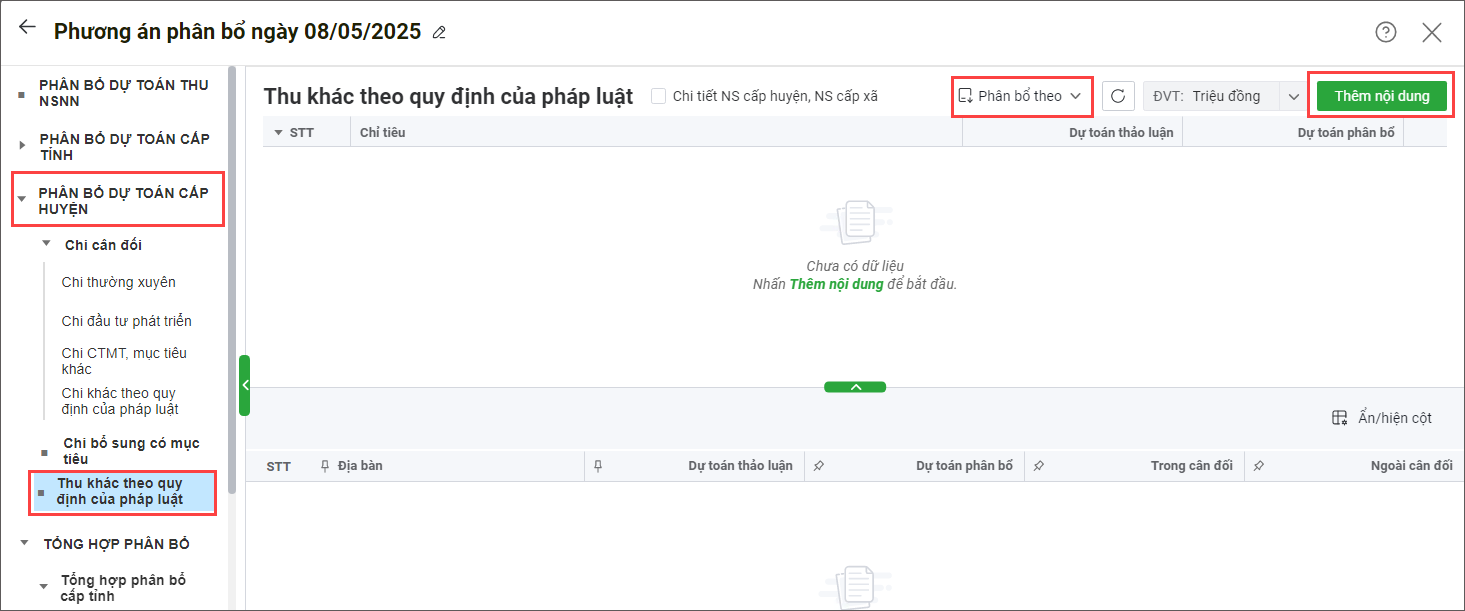This screenshot has width=1465, height=611.
Task: Open Ẩn/hiện cột column settings
Action: pyautogui.click(x=1382, y=418)
